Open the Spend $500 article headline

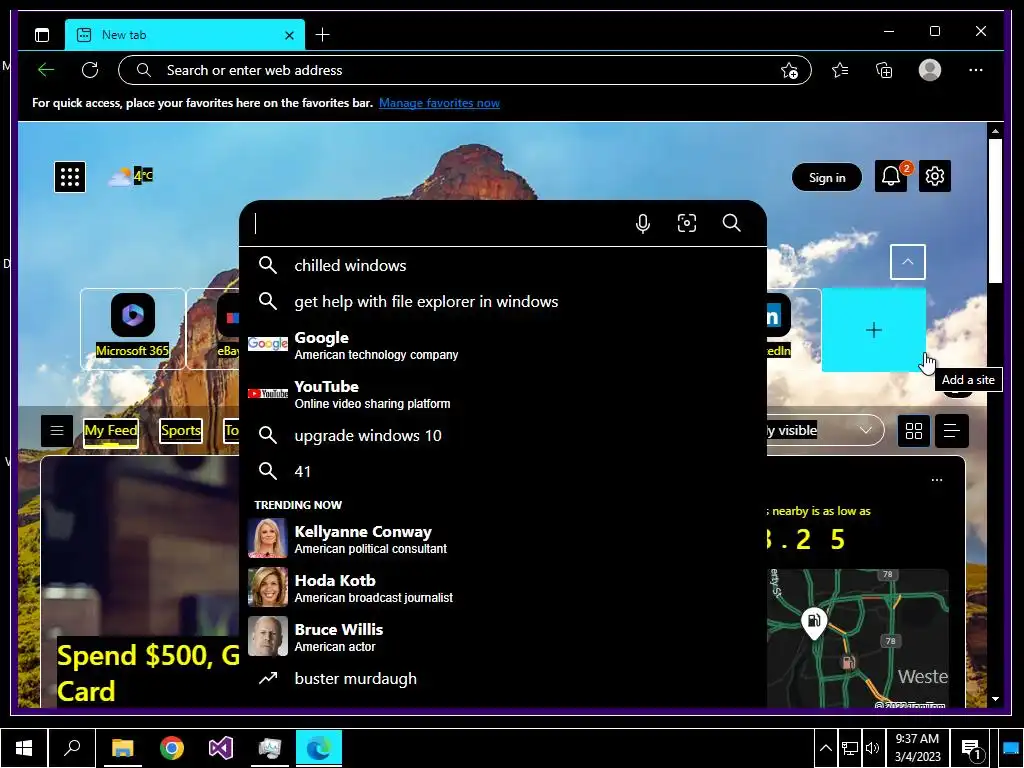[149, 673]
